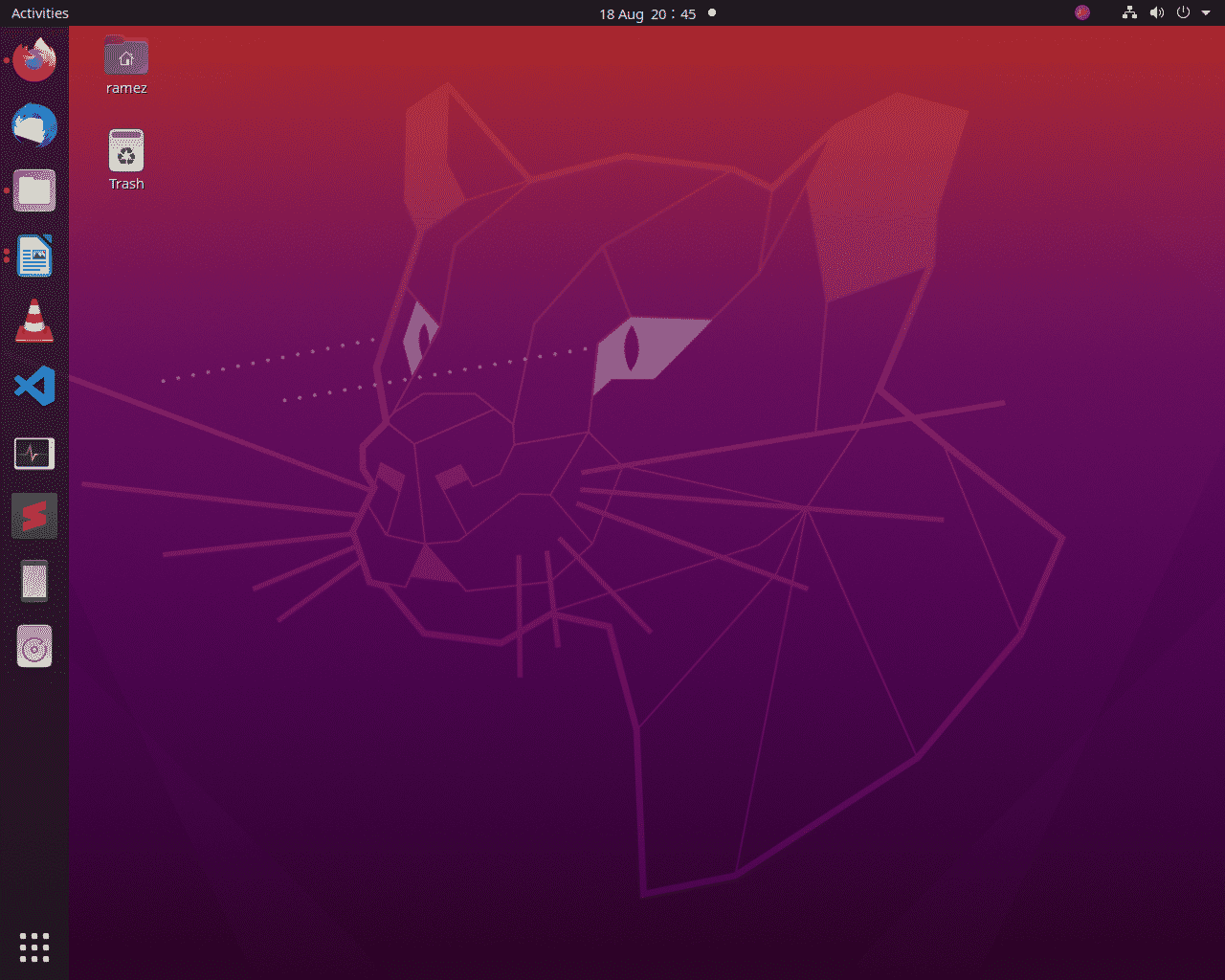The height and width of the screenshot is (980, 1225).
Task: Open the Files manager in the dock
Action: (x=34, y=190)
